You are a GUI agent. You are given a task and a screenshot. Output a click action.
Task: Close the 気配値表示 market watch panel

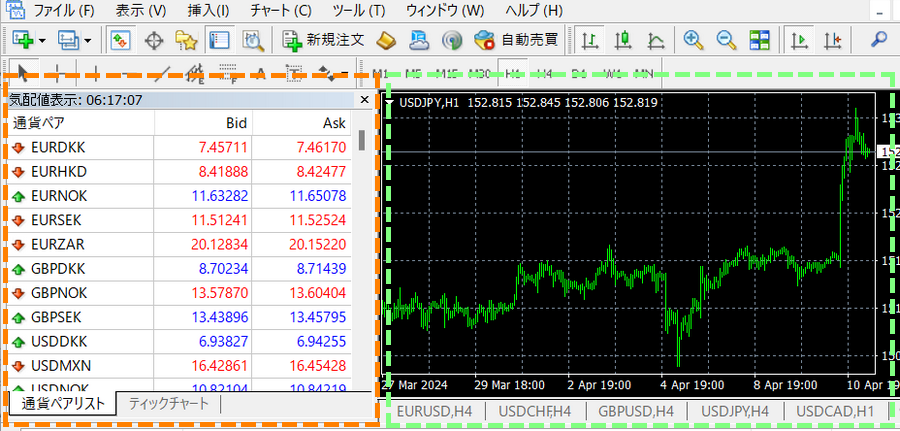click(364, 100)
